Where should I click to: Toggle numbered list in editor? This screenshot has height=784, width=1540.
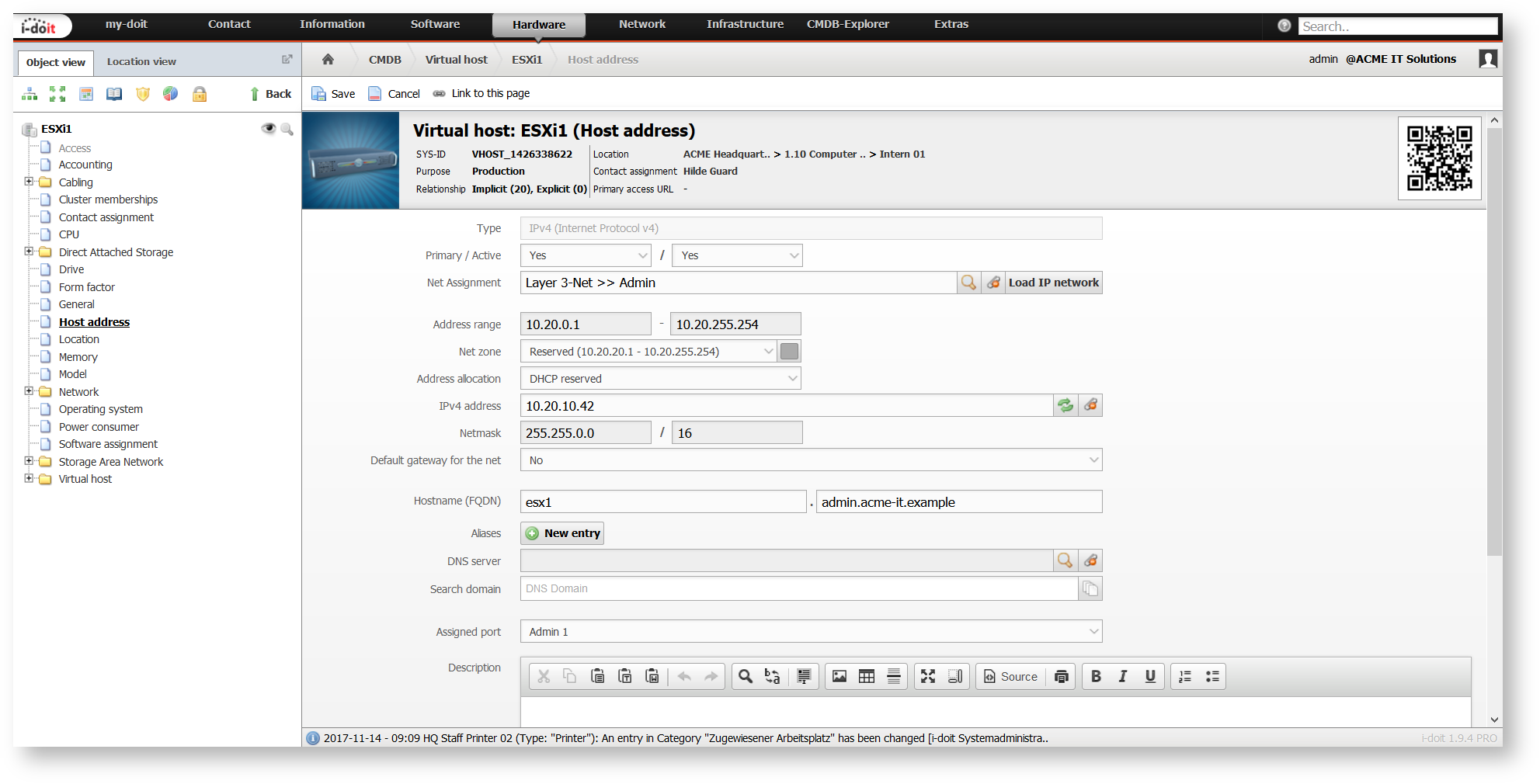coord(1185,676)
